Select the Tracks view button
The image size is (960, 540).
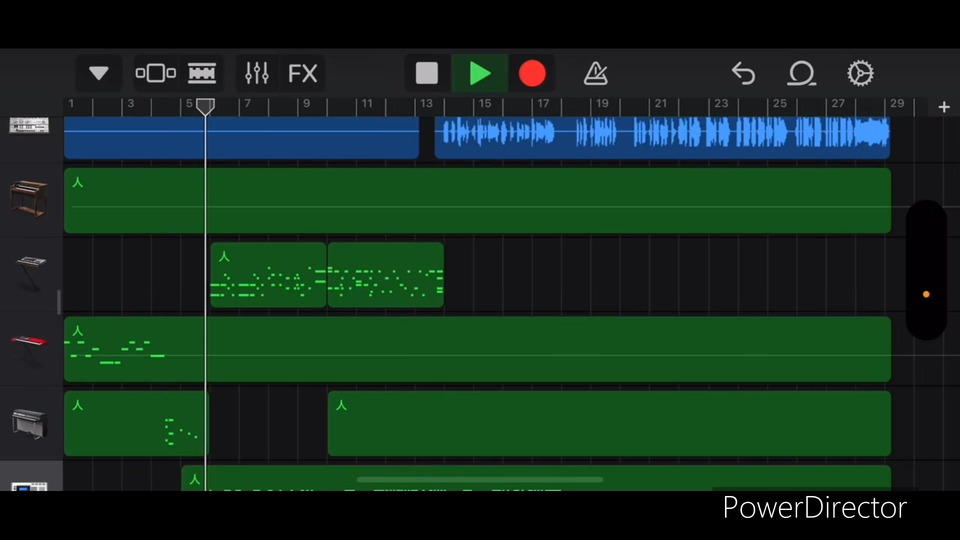[x=201, y=73]
